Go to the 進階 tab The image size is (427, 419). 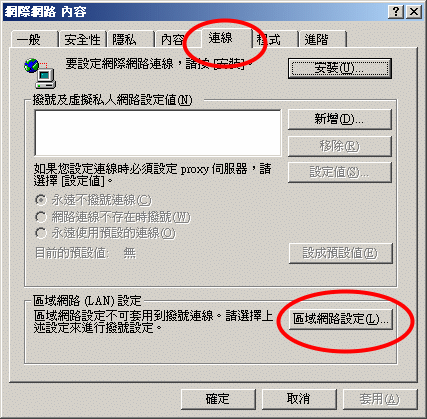[323, 40]
